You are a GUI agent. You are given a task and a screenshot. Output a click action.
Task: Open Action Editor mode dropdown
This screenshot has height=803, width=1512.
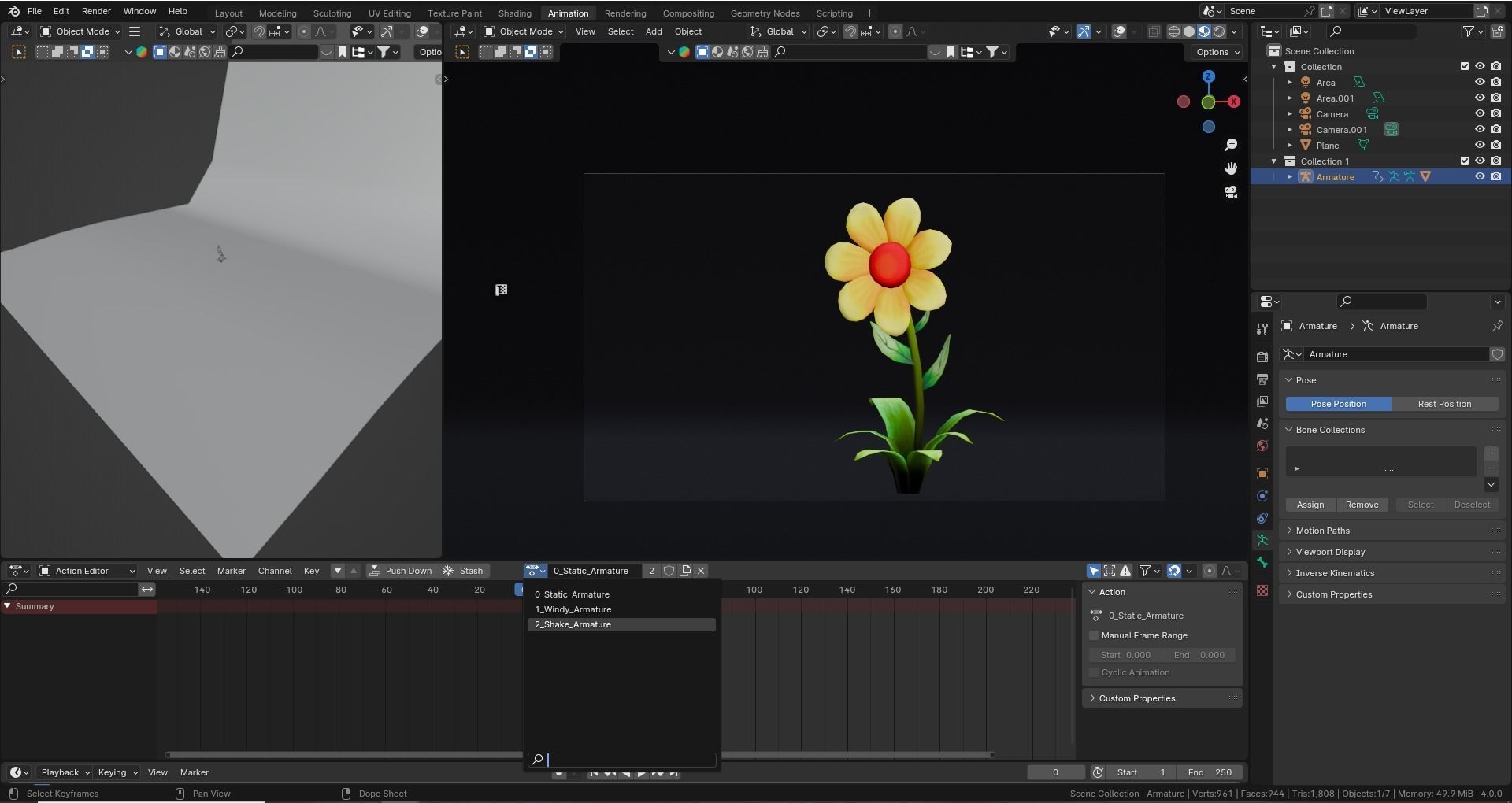point(87,571)
